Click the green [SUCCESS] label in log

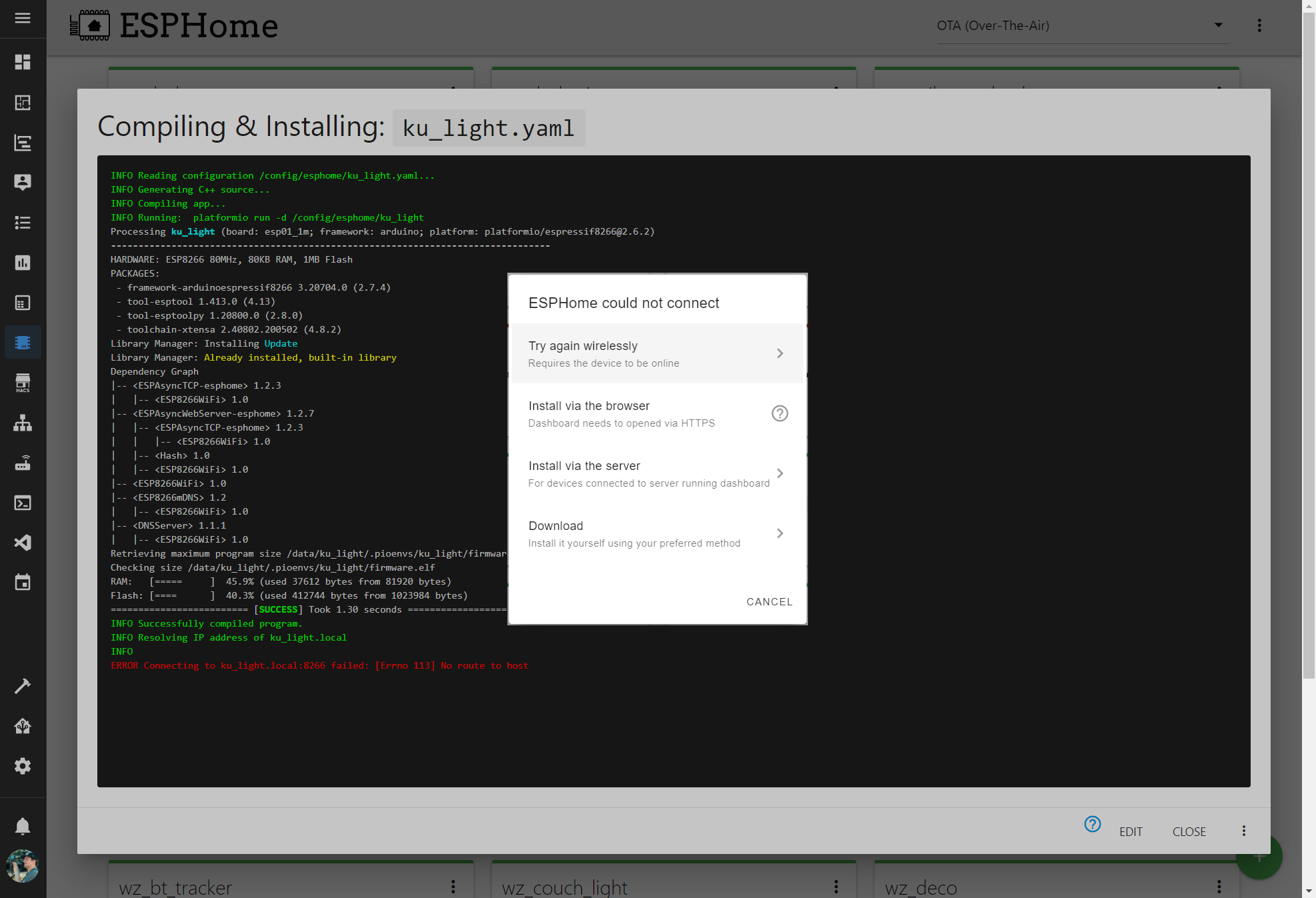point(278,609)
